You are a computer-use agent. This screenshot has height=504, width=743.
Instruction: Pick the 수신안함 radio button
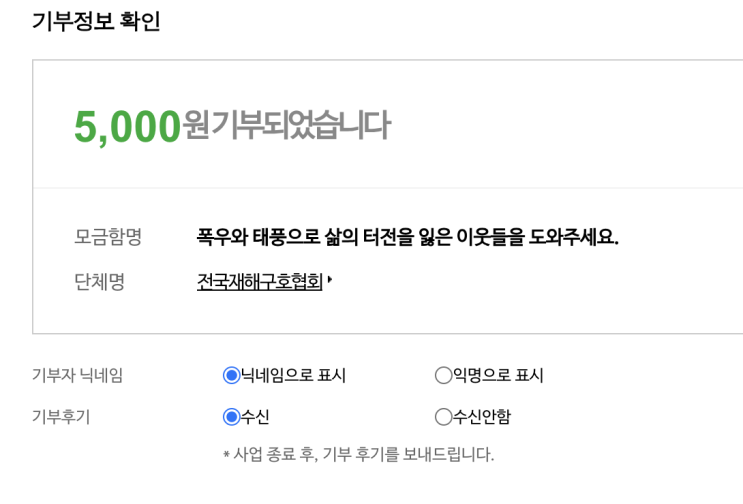click(x=443, y=417)
